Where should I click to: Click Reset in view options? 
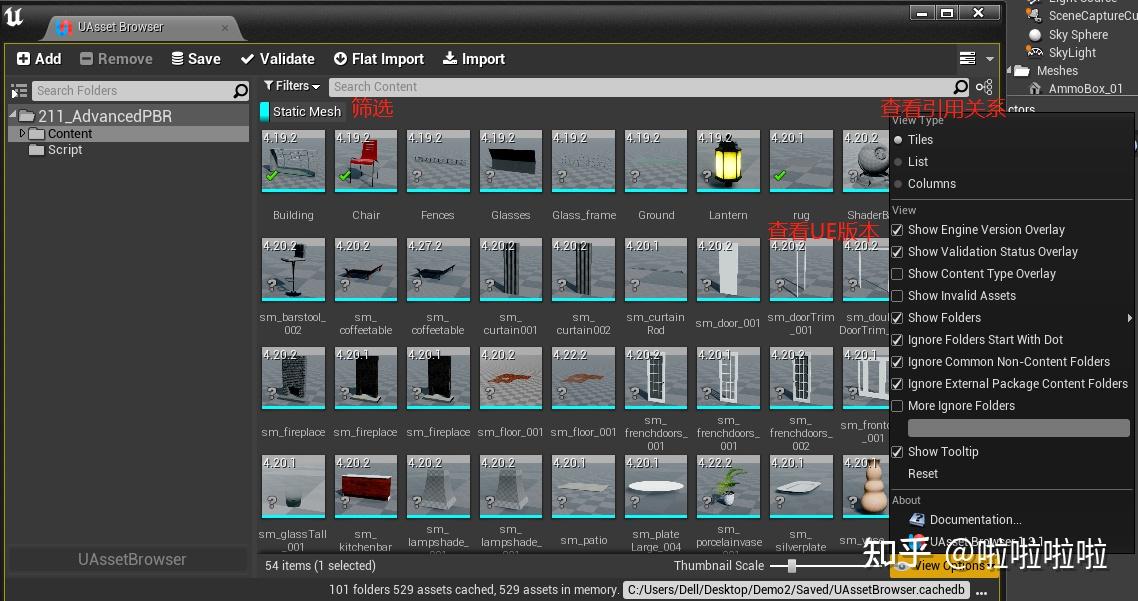tap(923, 473)
